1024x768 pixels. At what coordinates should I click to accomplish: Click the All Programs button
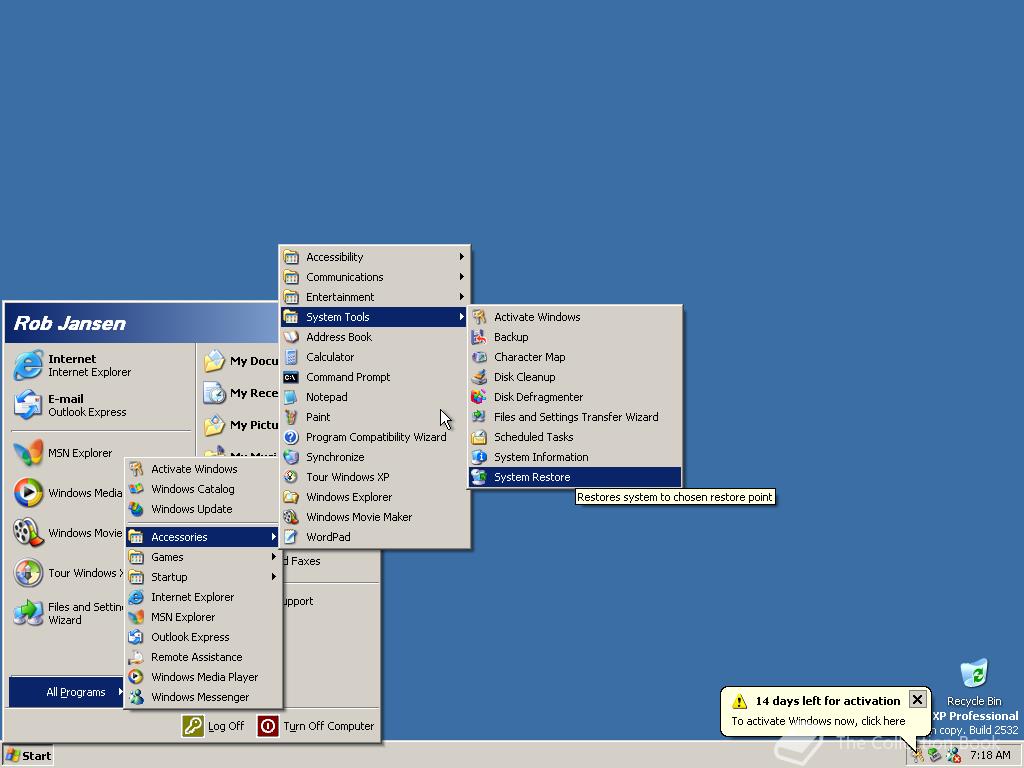point(67,692)
